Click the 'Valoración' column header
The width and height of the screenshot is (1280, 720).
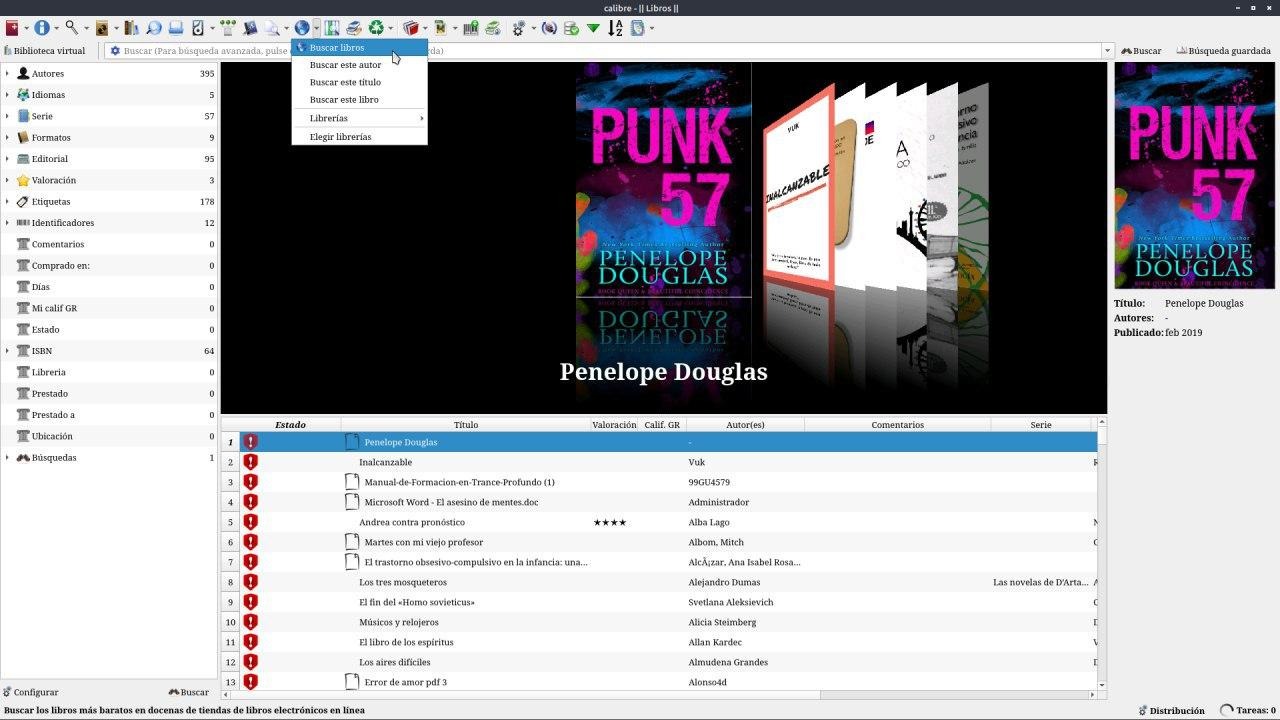click(x=614, y=425)
